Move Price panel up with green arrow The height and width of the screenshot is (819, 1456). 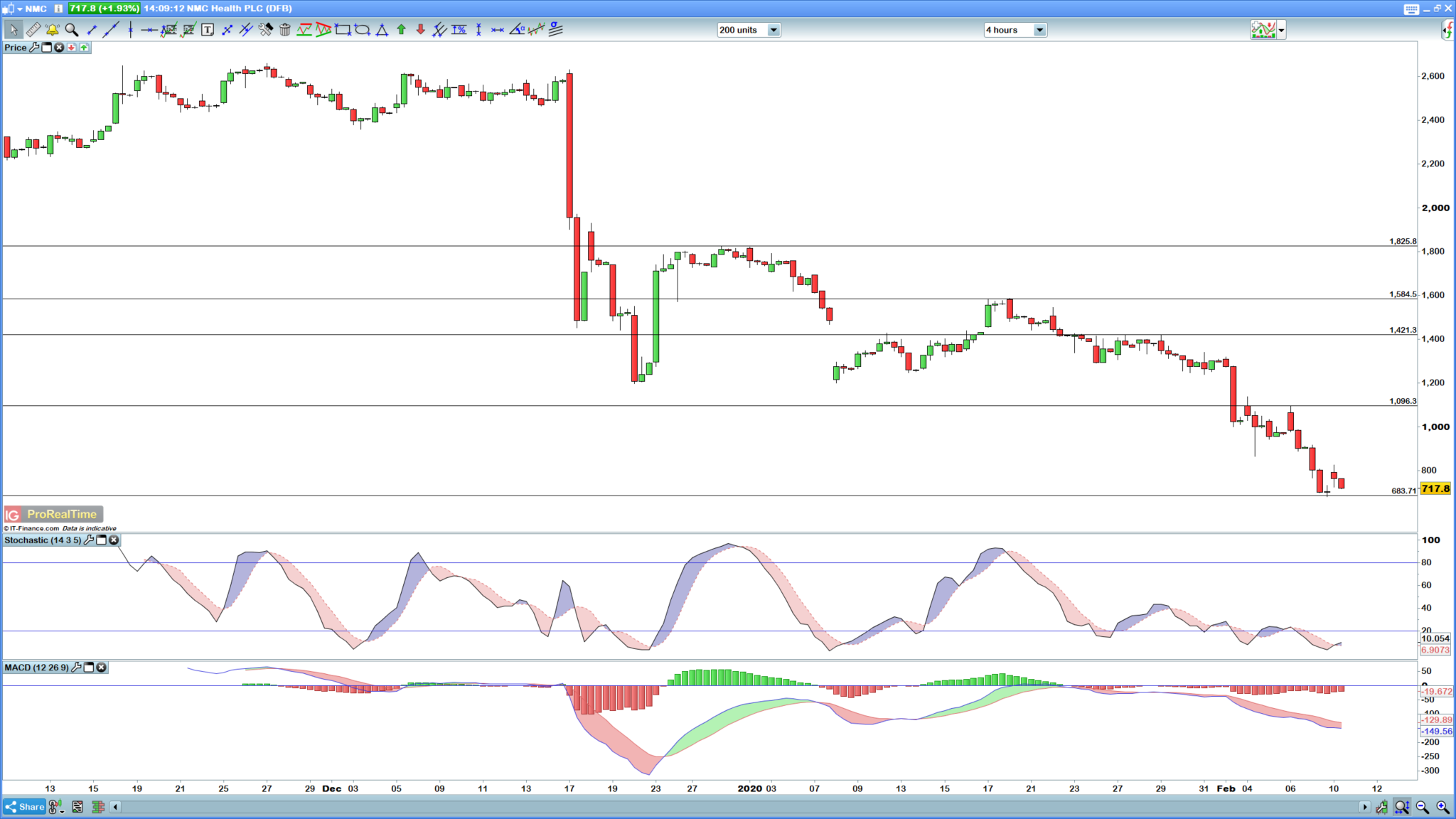[x=84, y=48]
